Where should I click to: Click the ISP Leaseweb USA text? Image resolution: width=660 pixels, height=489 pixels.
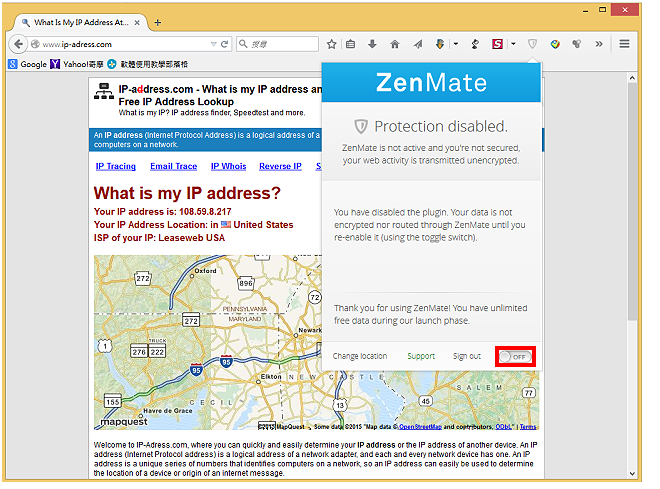coord(192,238)
